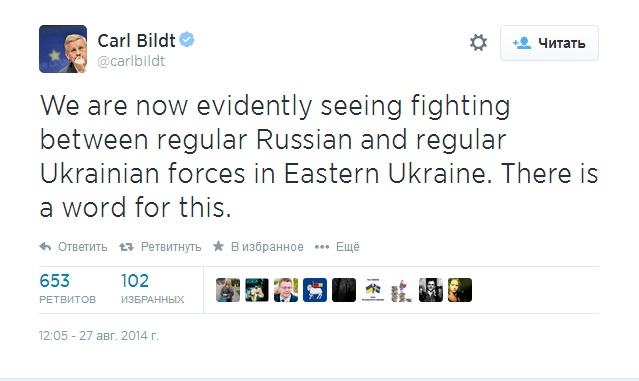This screenshot has height=381, width=639.
Task: Click the blue verified badge
Action: click(187, 40)
